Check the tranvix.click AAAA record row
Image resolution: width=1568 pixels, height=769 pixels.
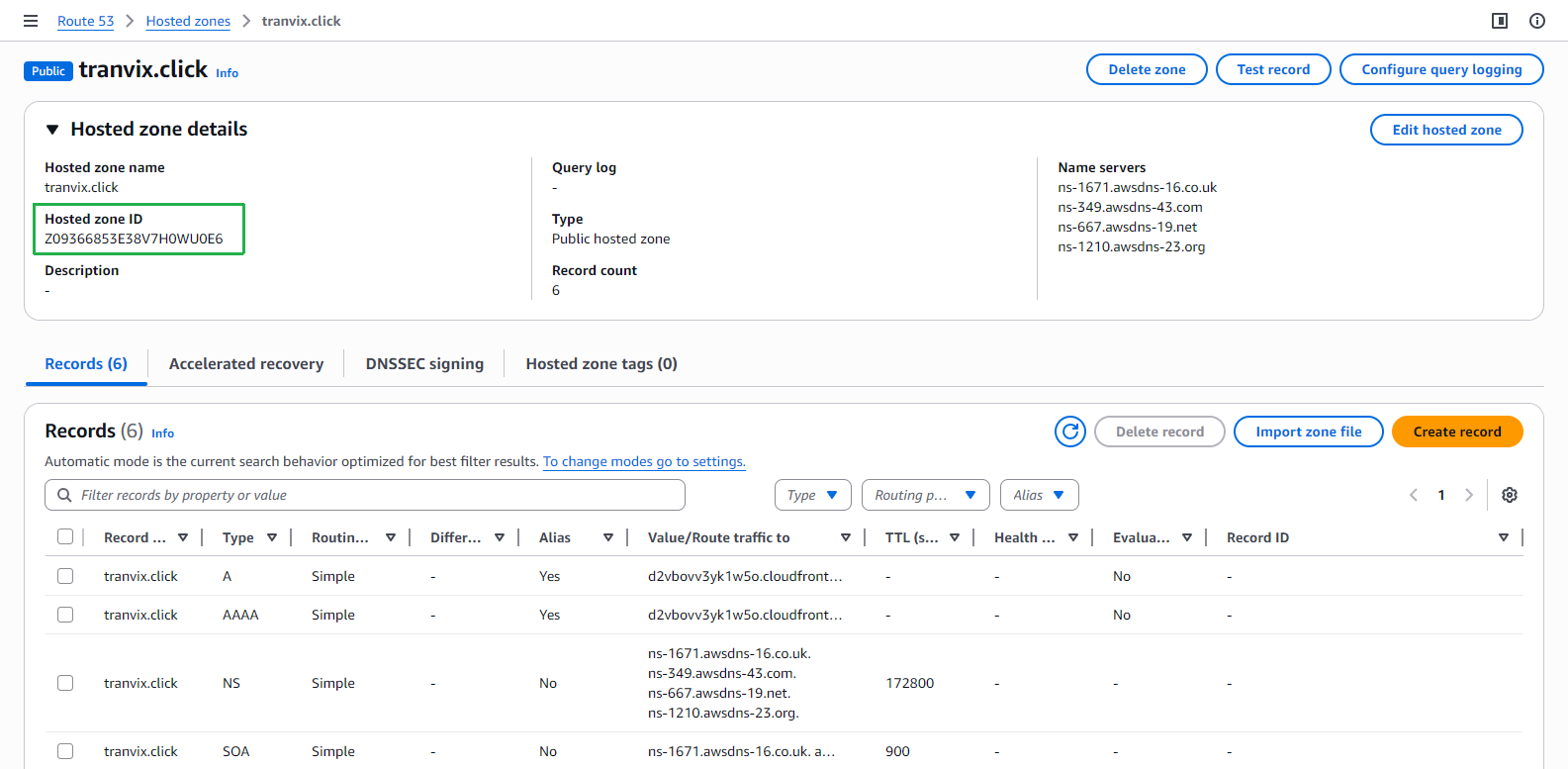[x=65, y=615]
